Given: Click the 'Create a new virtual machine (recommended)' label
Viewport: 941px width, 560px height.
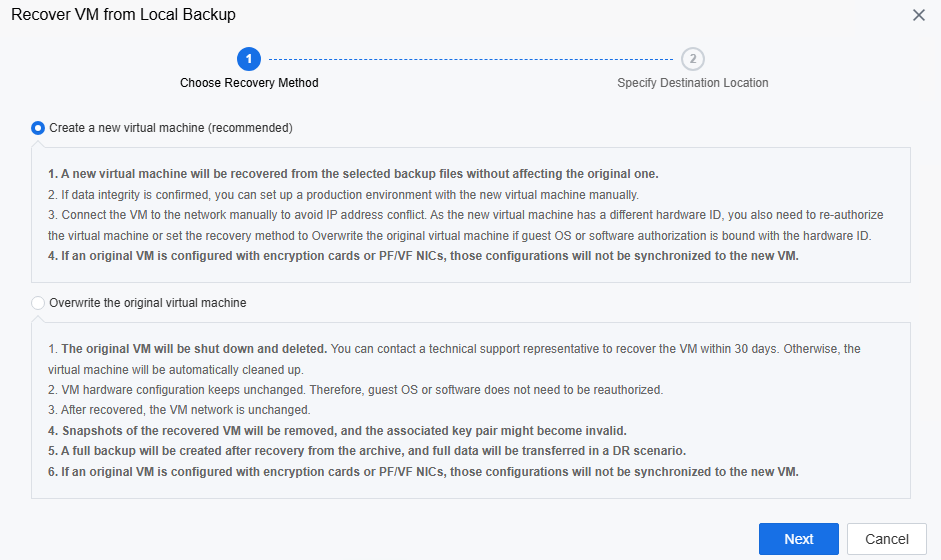Looking at the screenshot, I should [x=171, y=128].
